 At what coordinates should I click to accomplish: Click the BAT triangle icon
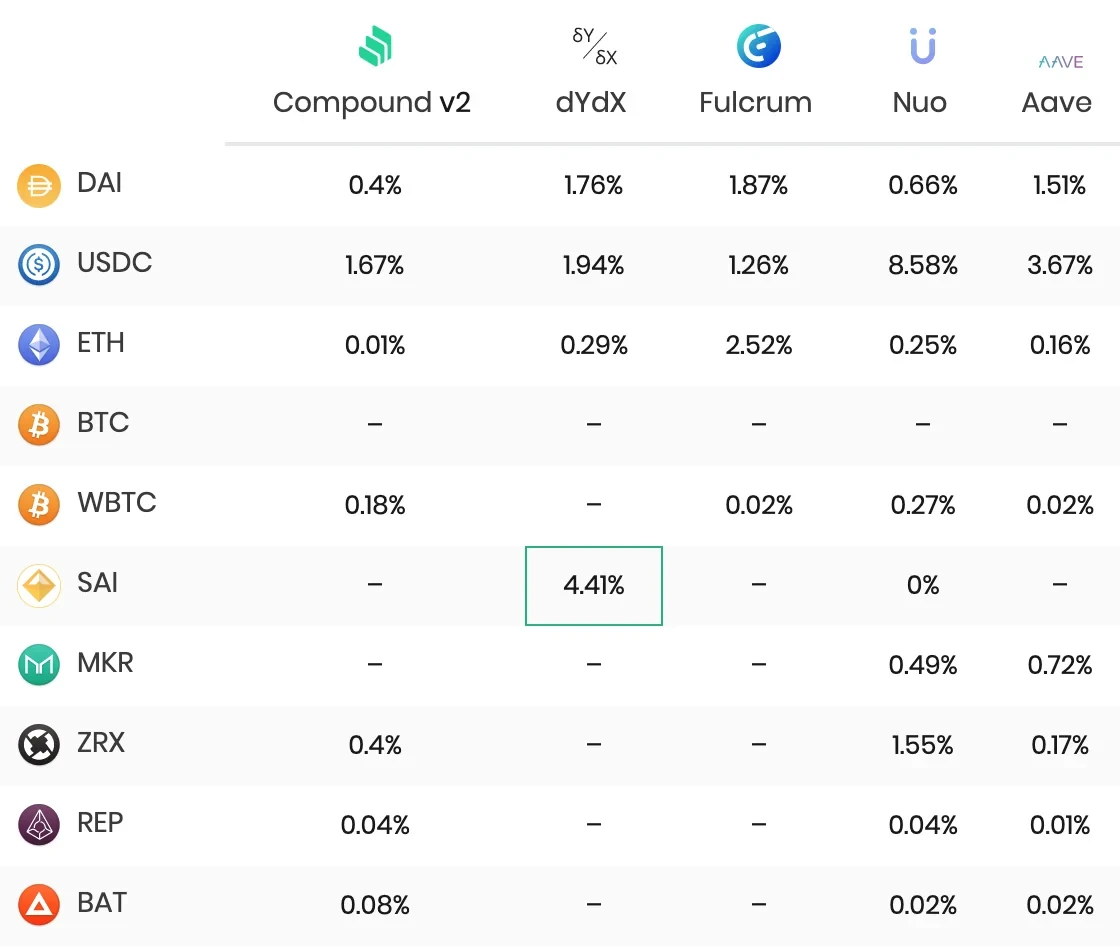(x=39, y=905)
